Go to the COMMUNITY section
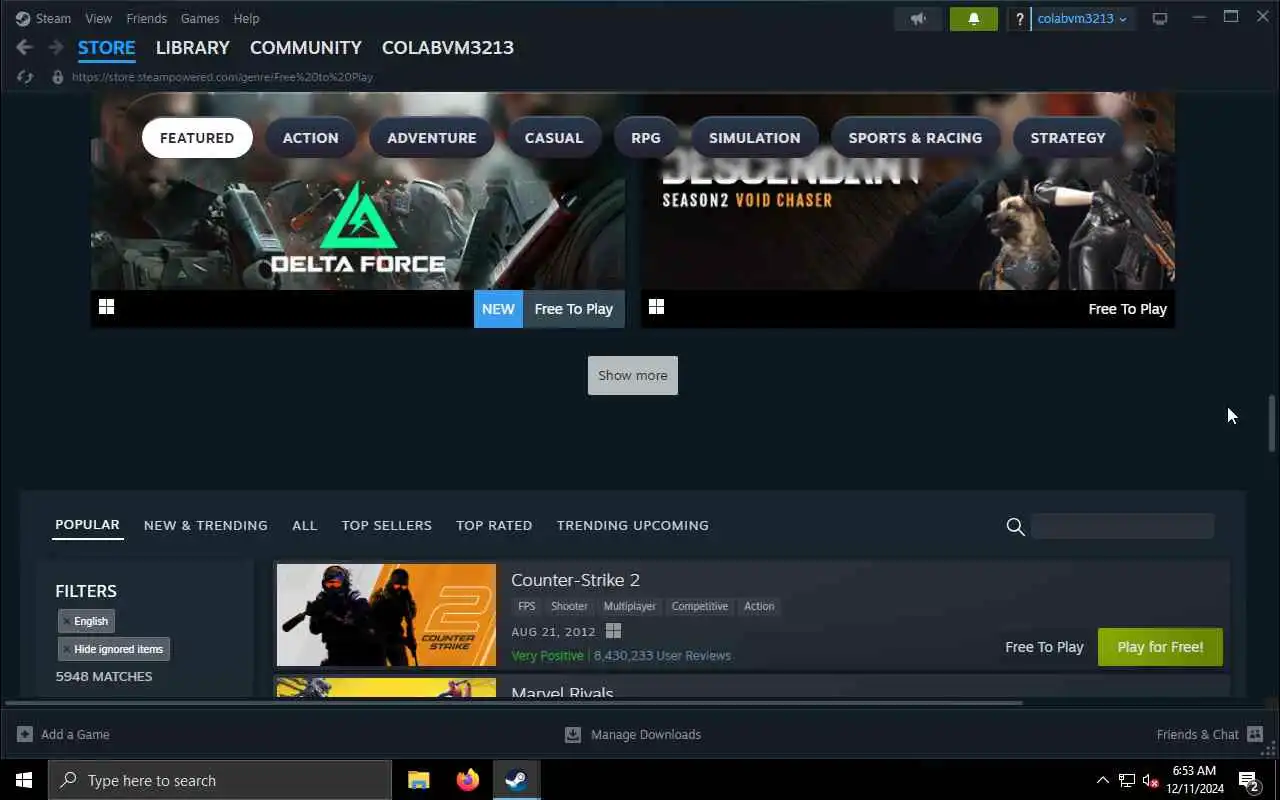 305,48
